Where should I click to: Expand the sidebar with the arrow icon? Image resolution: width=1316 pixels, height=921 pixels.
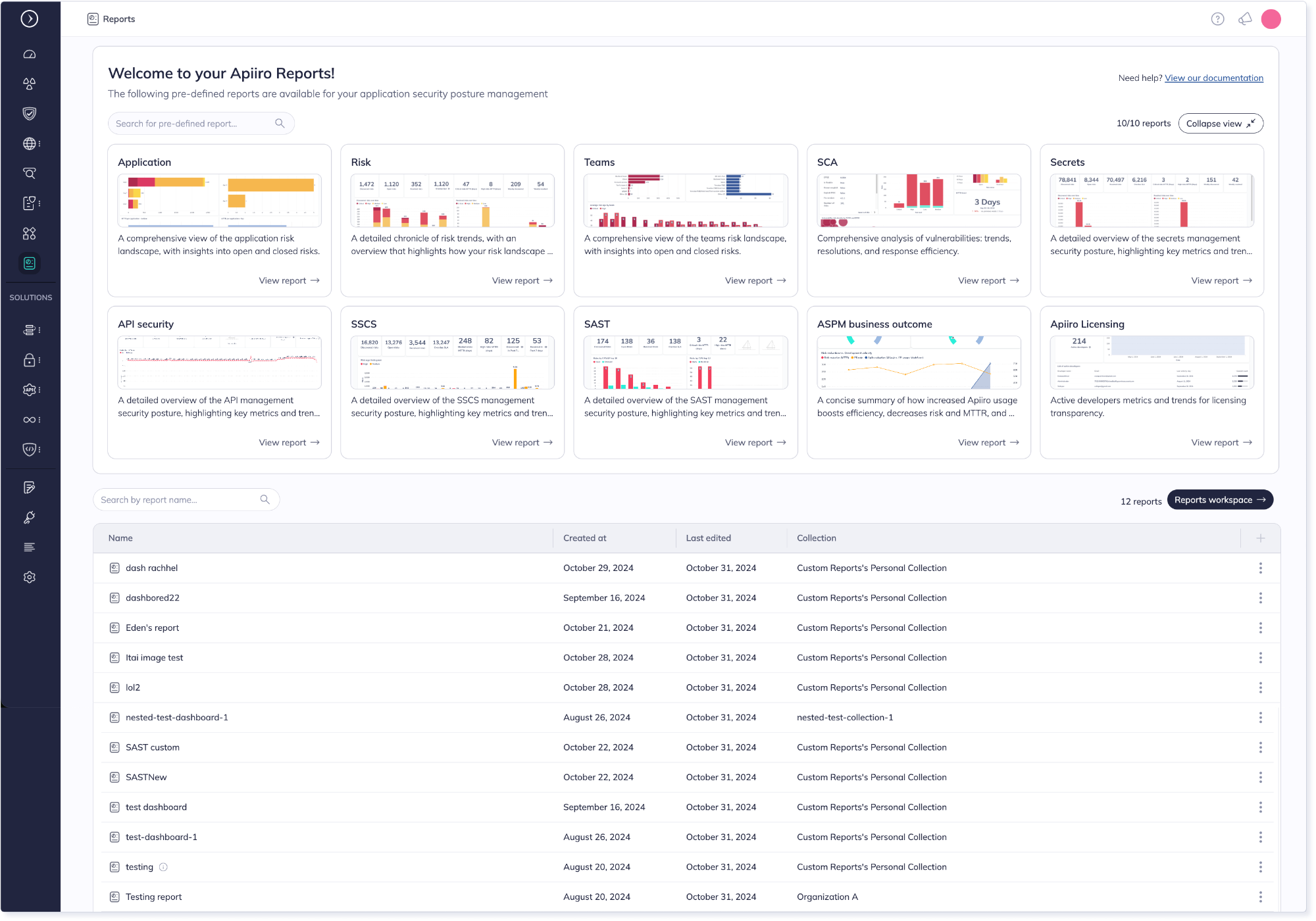(x=30, y=19)
